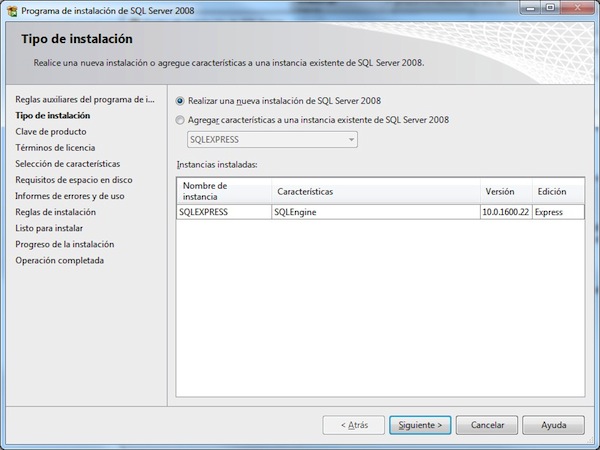Image resolution: width=600 pixels, height=450 pixels.
Task: Click the Atrás button
Action: tap(354, 425)
